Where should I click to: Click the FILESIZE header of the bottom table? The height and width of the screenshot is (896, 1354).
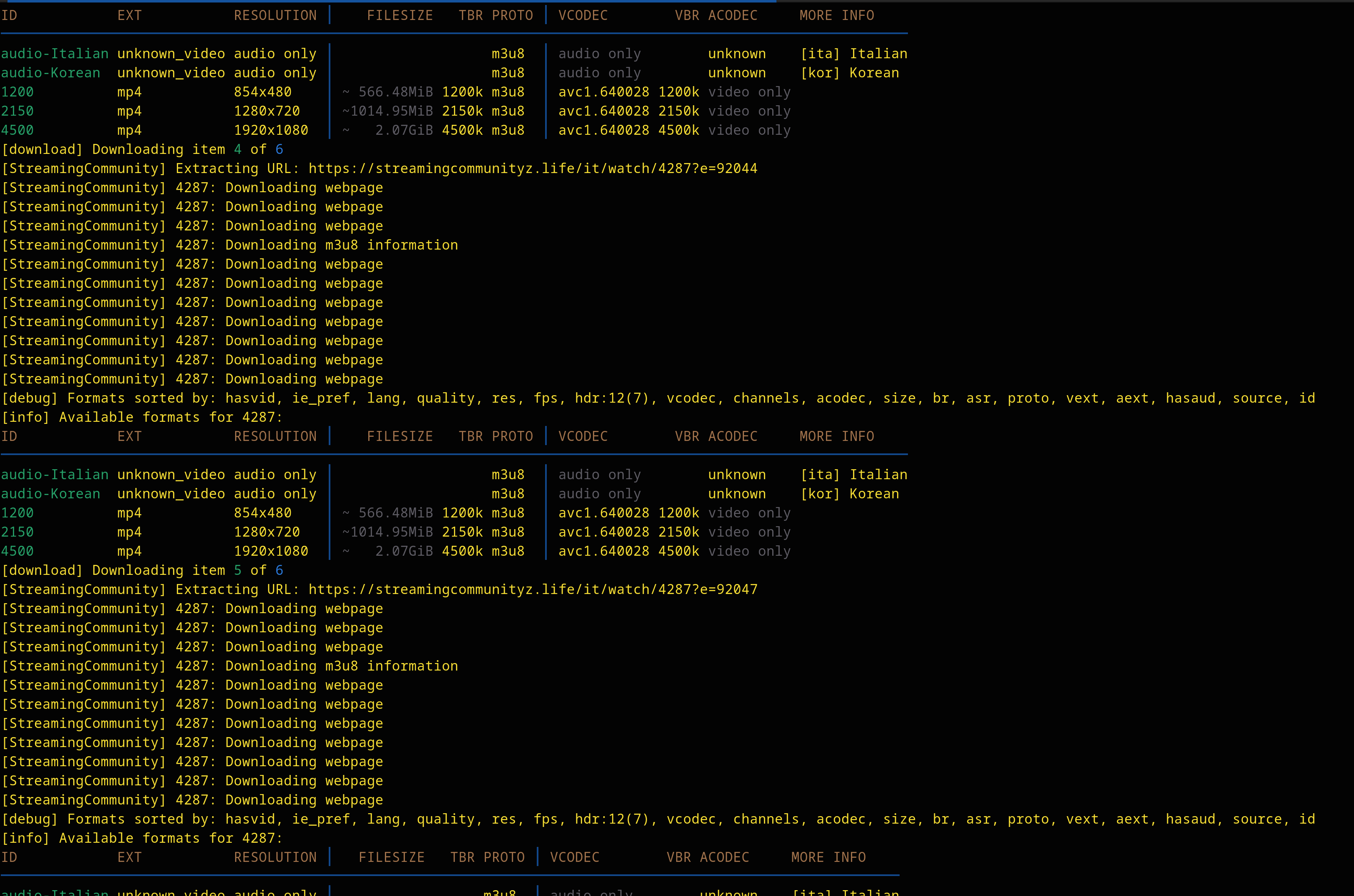pos(392,857)
